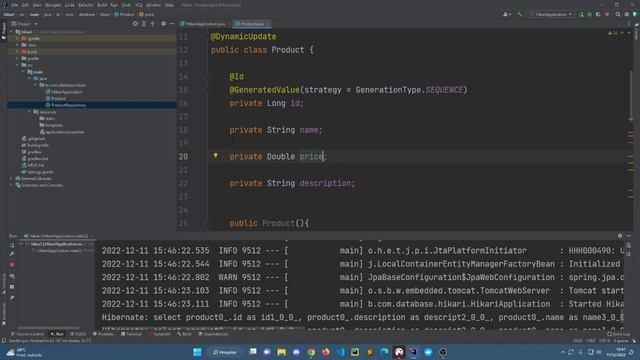Select Product class in project tree
Screen dimensions: 640x360
pos(56,98)
